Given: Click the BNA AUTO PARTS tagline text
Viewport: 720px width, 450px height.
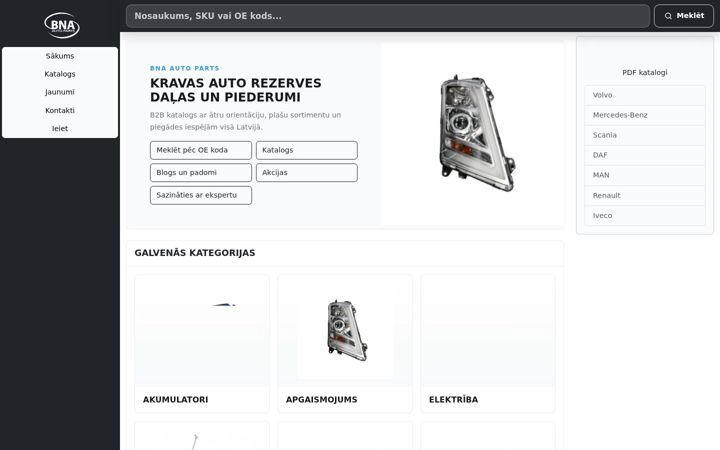Looking at the screenshot, I should [x=185, y=68].
